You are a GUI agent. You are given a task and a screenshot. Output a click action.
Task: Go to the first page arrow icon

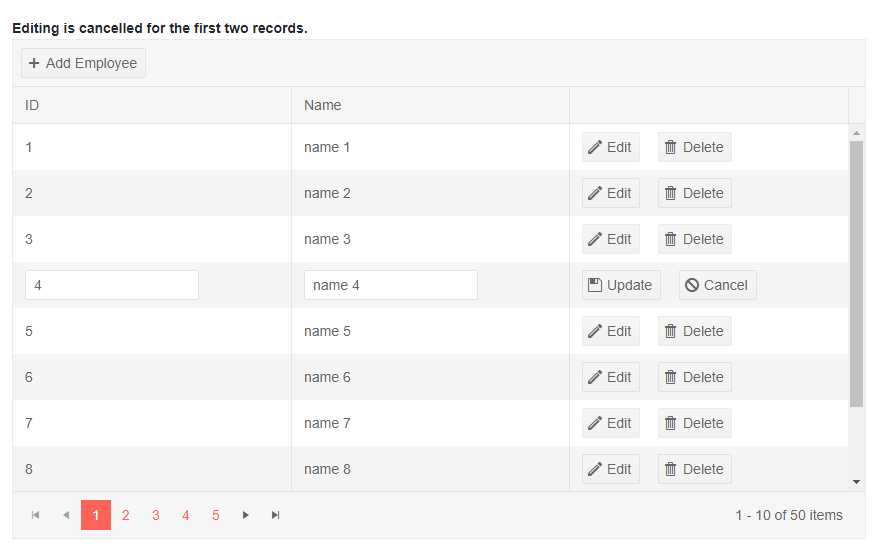click(36, 515)
